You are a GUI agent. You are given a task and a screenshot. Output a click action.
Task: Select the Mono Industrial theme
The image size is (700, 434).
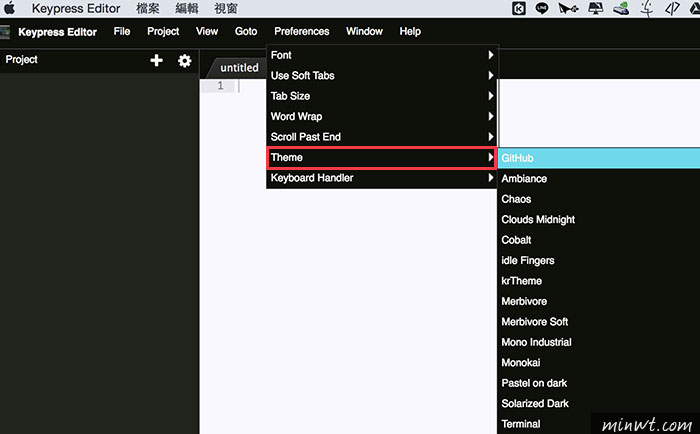pos(599,342)
